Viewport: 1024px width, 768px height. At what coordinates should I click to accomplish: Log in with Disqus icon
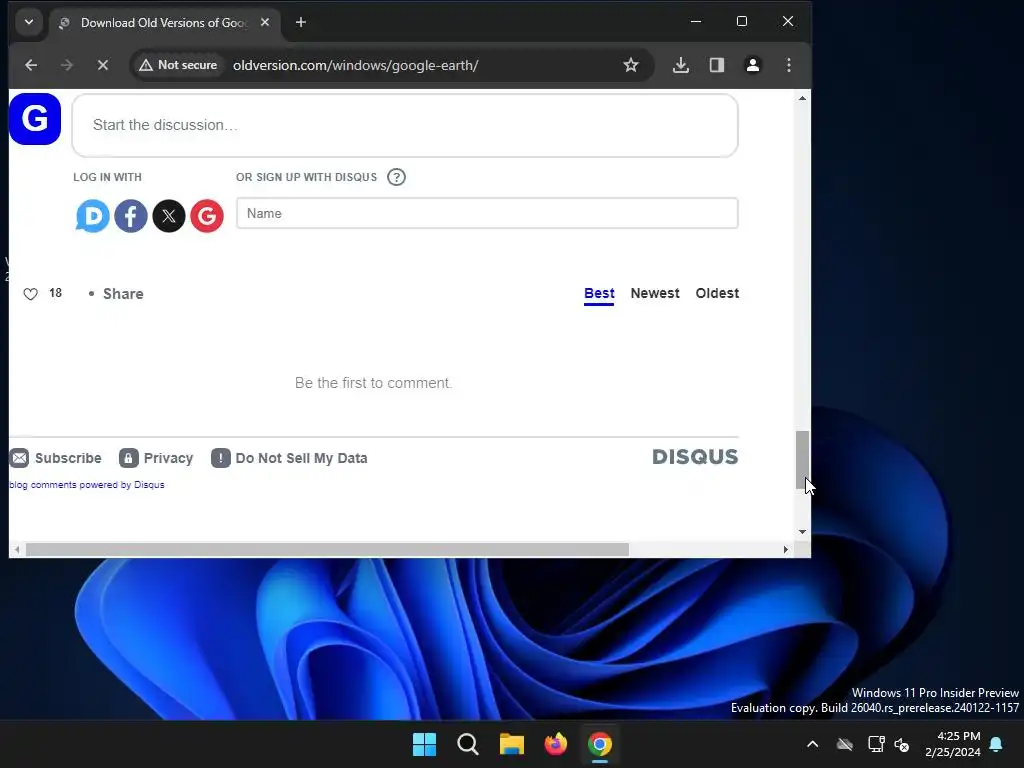93,216
